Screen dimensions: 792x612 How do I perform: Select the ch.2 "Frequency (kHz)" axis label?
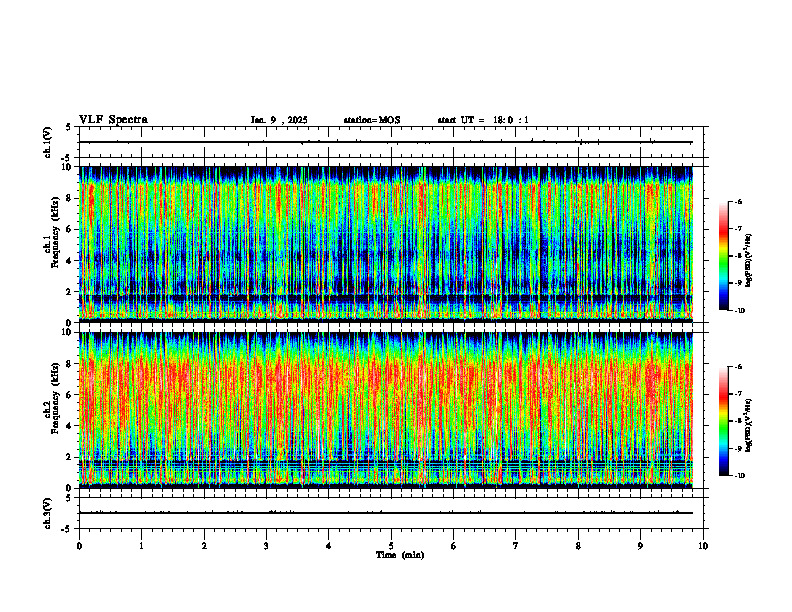click(56, 398)
